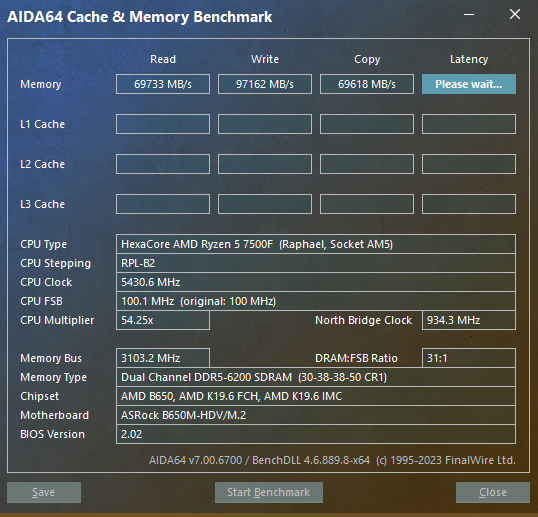Click the Memory row label
This screenshot has height=517, width=538.
click(40, 84)
